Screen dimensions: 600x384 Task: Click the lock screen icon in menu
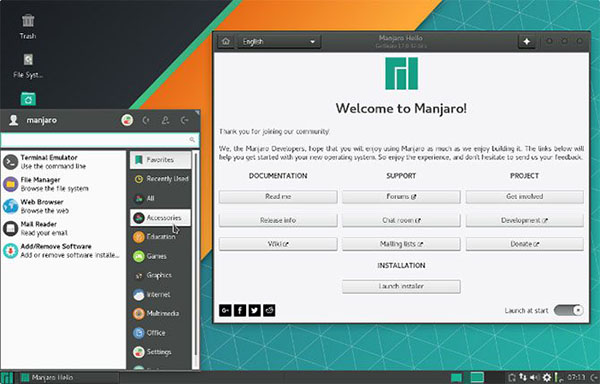click(x=146, y=120)
